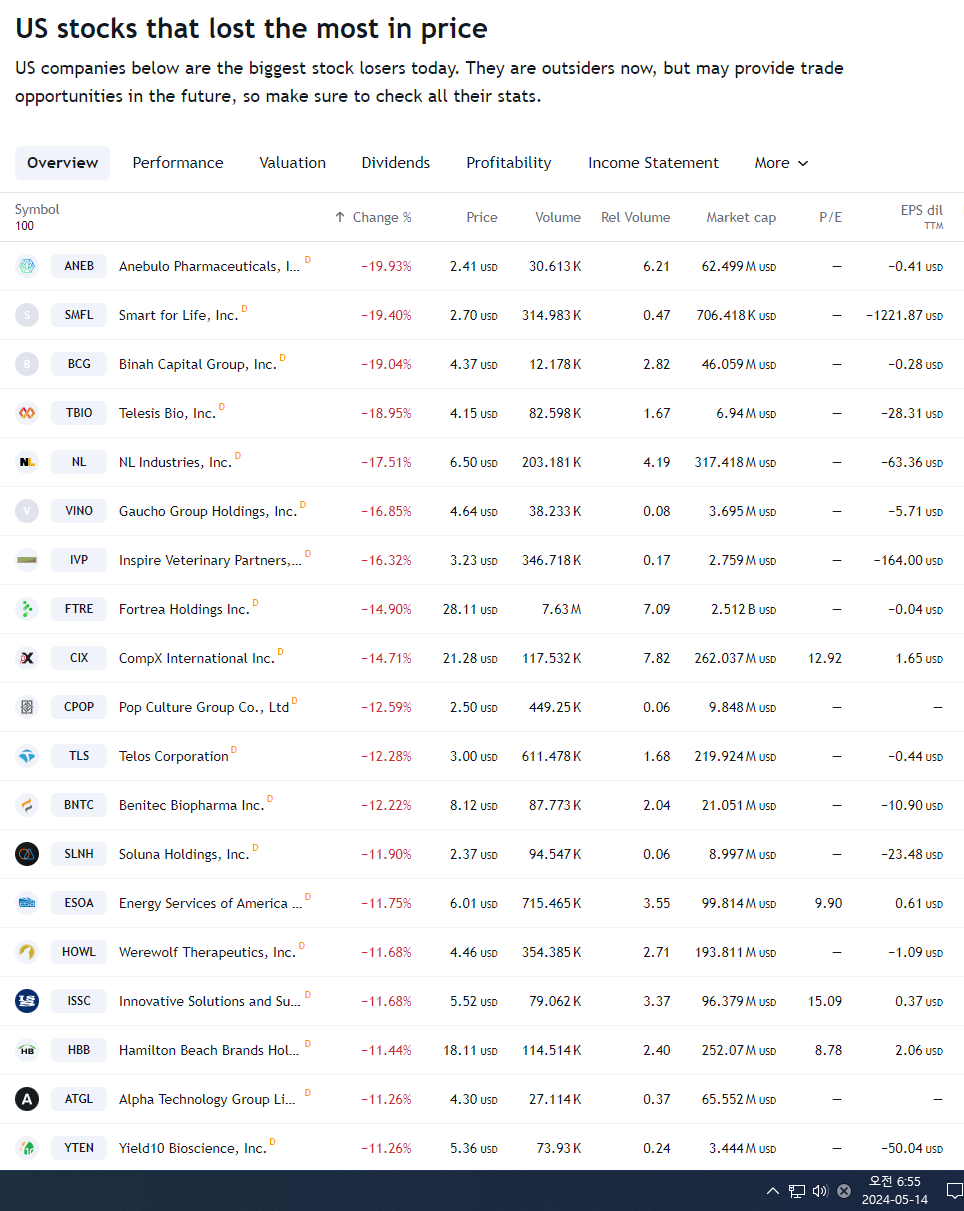
Task: Open the ISSC ticker link
Action: (79, 1001)
